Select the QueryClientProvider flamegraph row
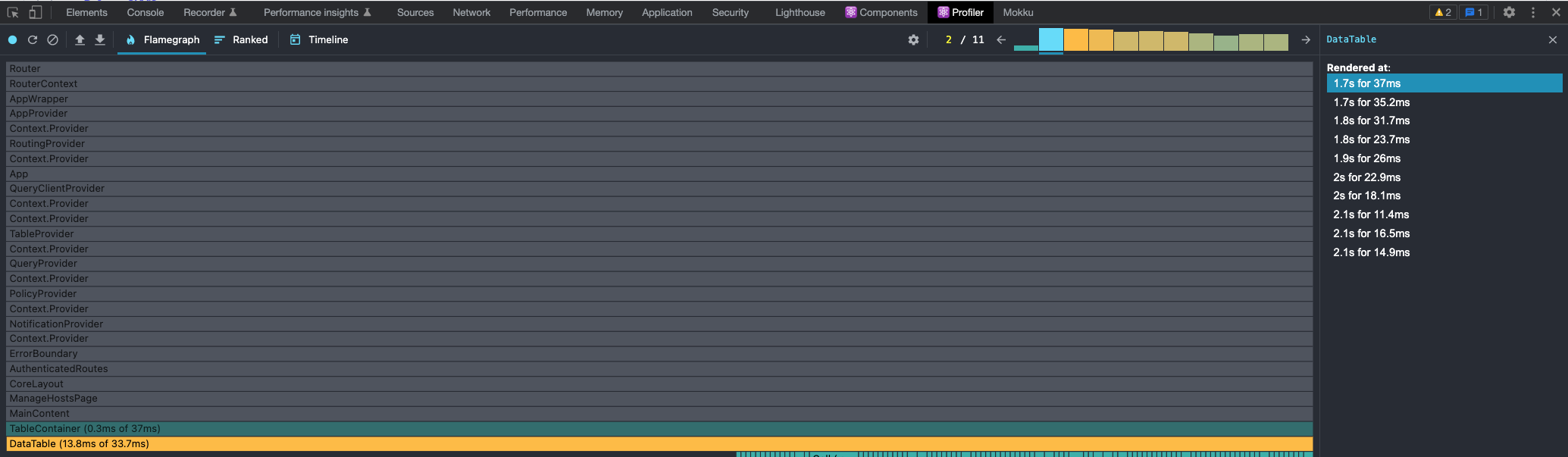 click(x=659, y=189)
